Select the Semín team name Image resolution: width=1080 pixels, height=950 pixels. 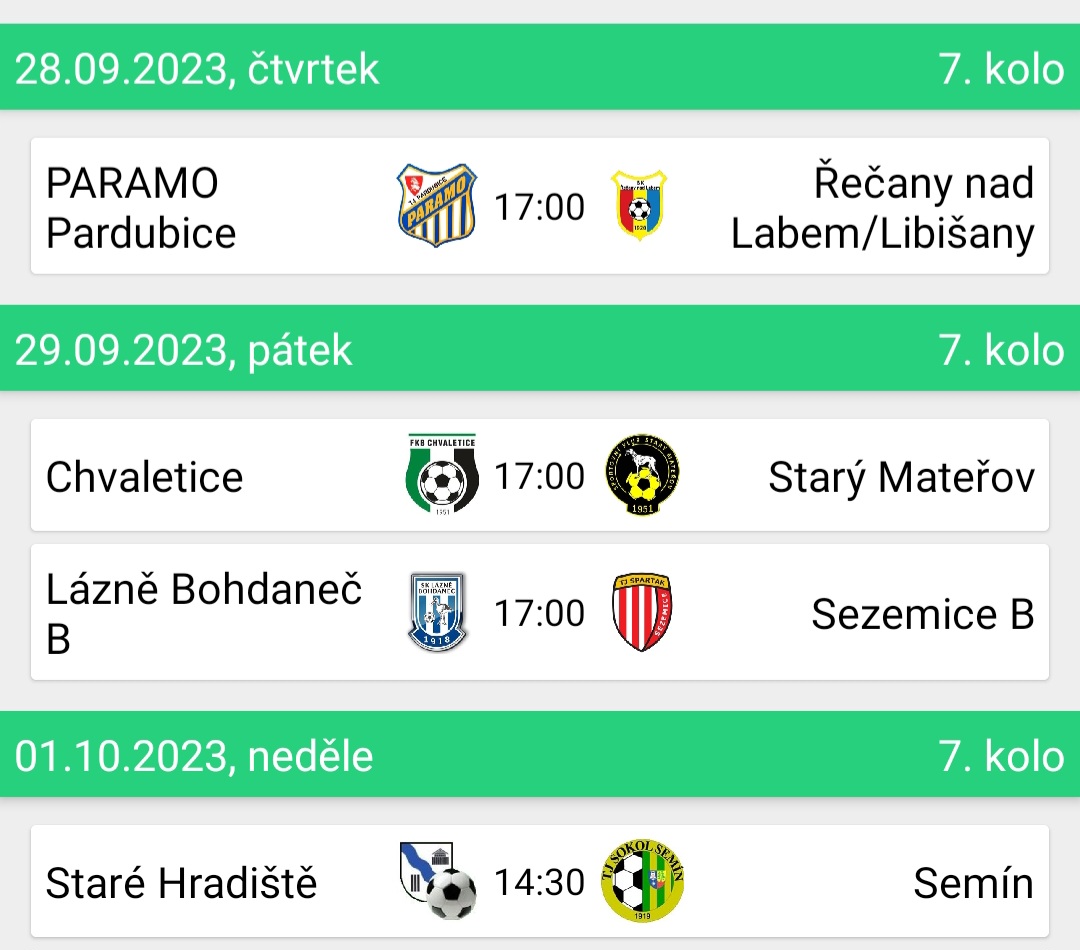973,882
